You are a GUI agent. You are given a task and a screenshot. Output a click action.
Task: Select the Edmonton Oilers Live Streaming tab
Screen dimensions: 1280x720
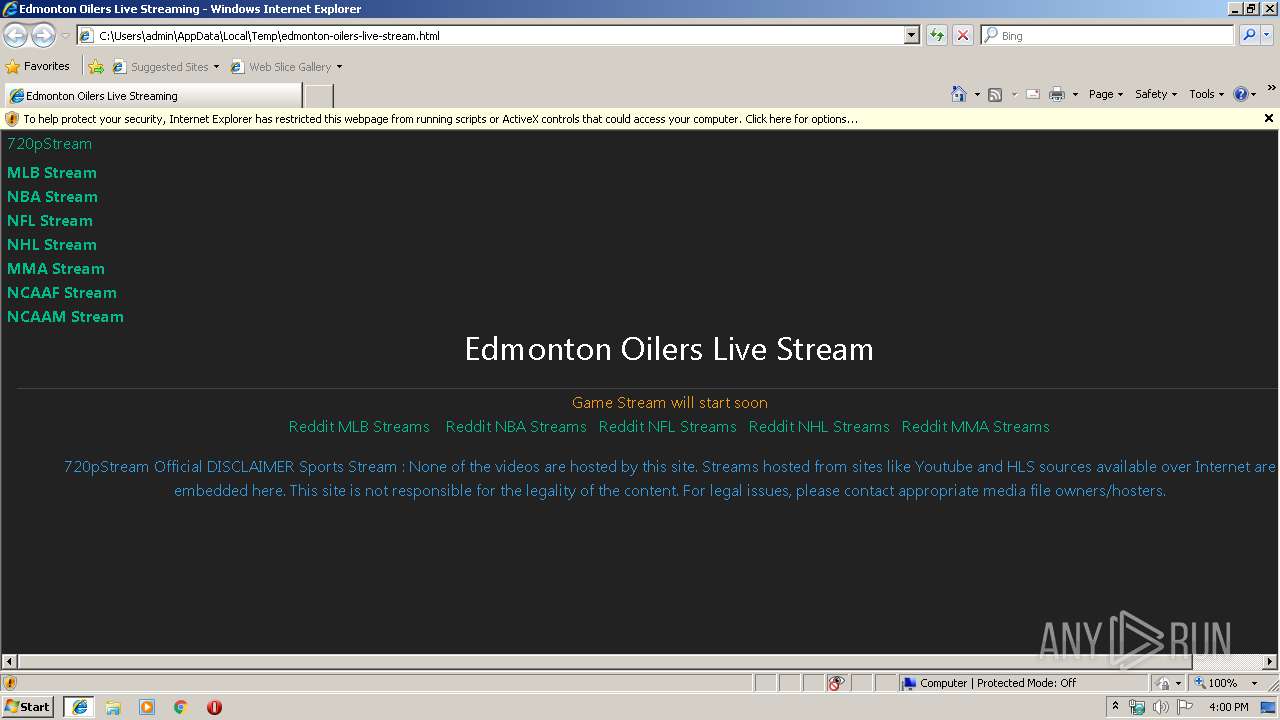pyautogui.click(x=152, y=96)
